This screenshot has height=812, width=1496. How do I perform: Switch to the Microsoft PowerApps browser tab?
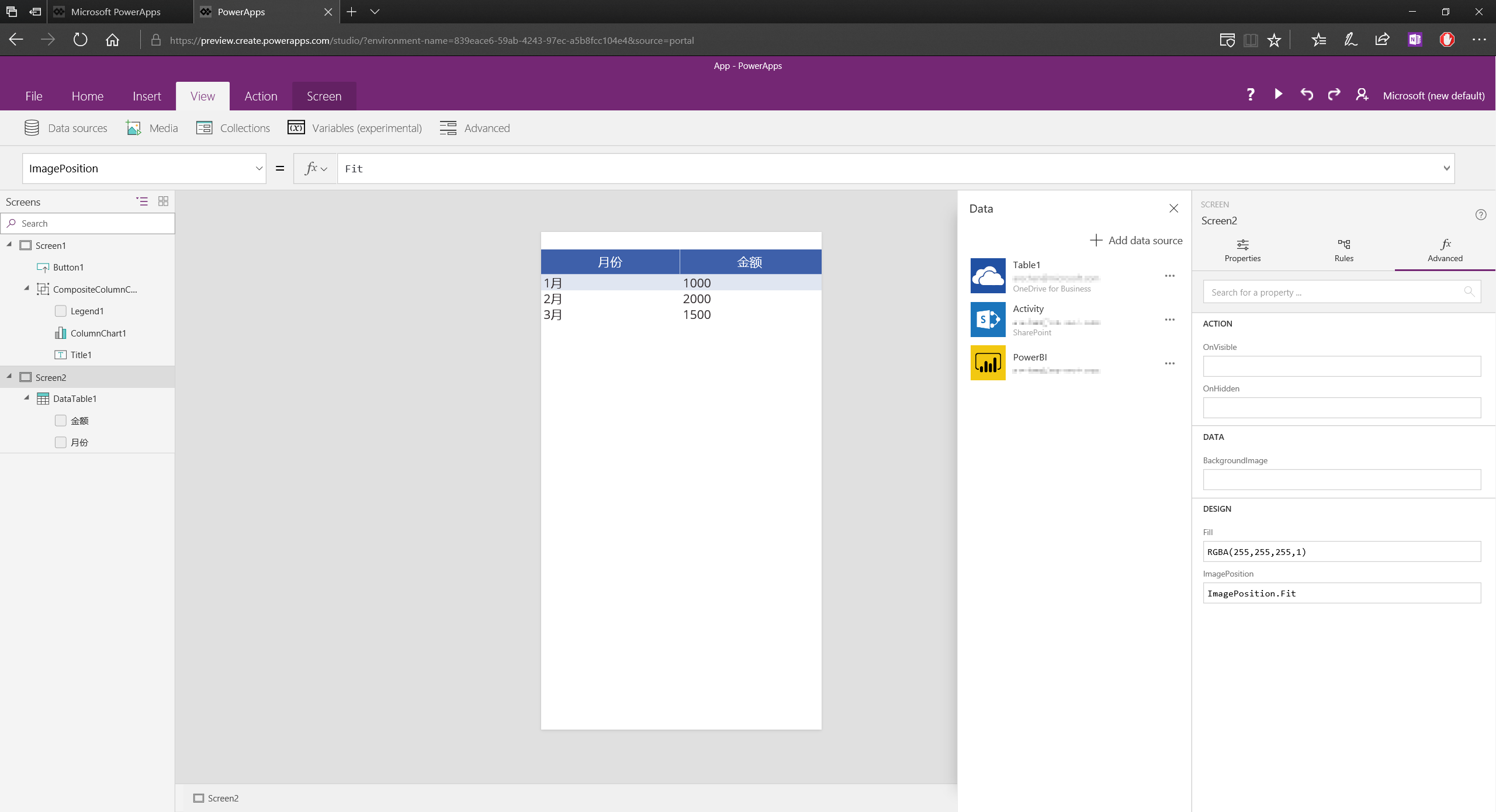[x=120, y=12]
